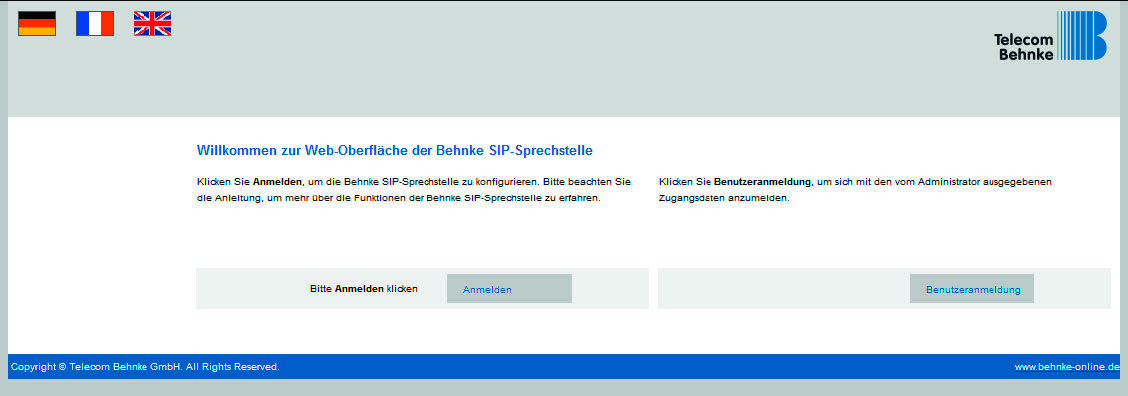Click paragraph starting 'Klicken Sie Anmelden'
This screenshot has height=396, width=1128.
[414, 189]
